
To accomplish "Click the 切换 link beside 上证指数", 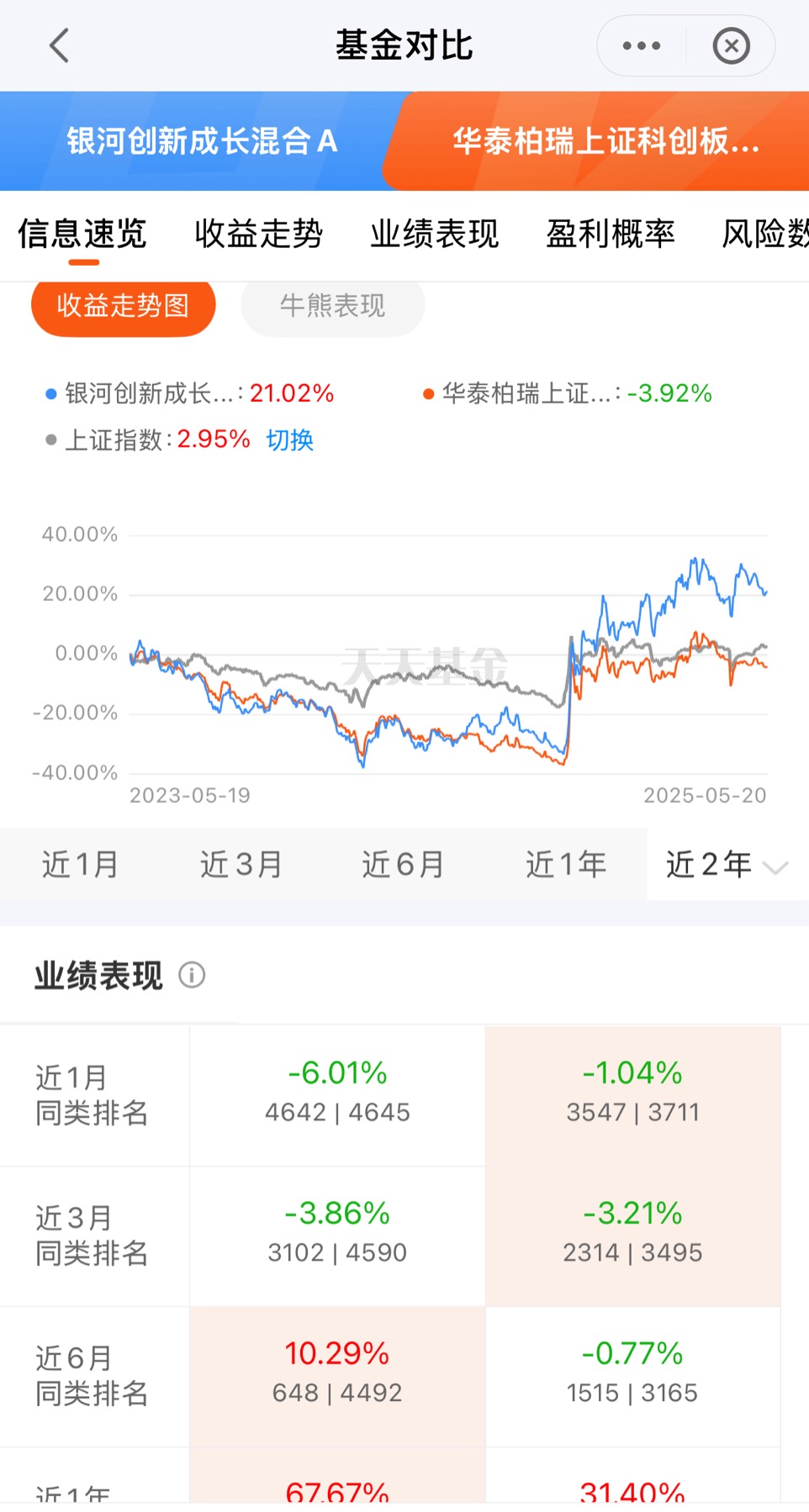I will pos(289,440).
